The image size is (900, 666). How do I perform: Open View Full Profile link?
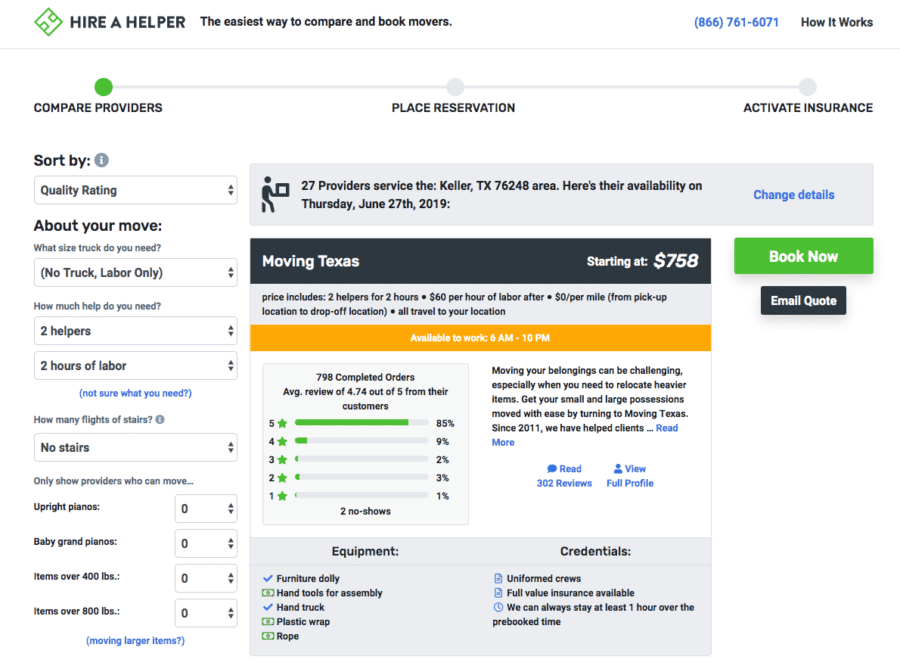click(x=630, y=476)
